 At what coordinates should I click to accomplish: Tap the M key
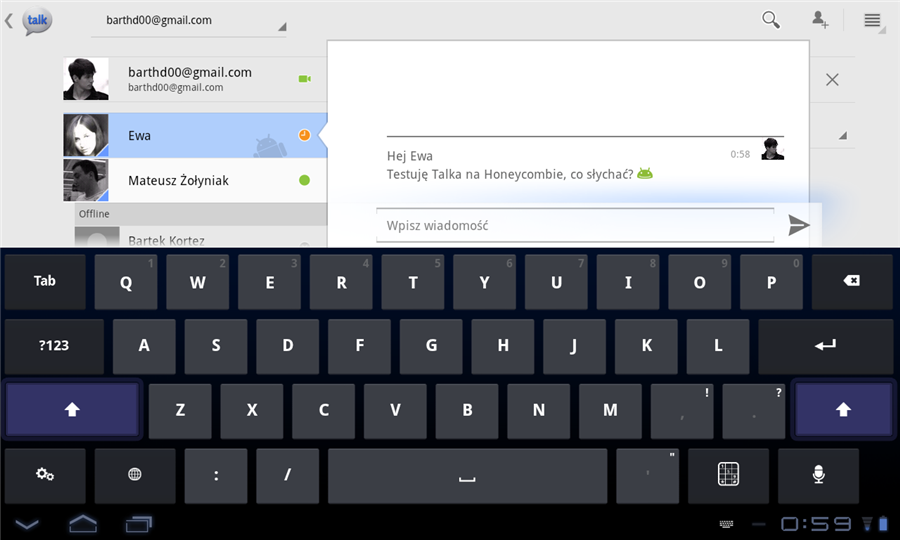tap(610, 411)
